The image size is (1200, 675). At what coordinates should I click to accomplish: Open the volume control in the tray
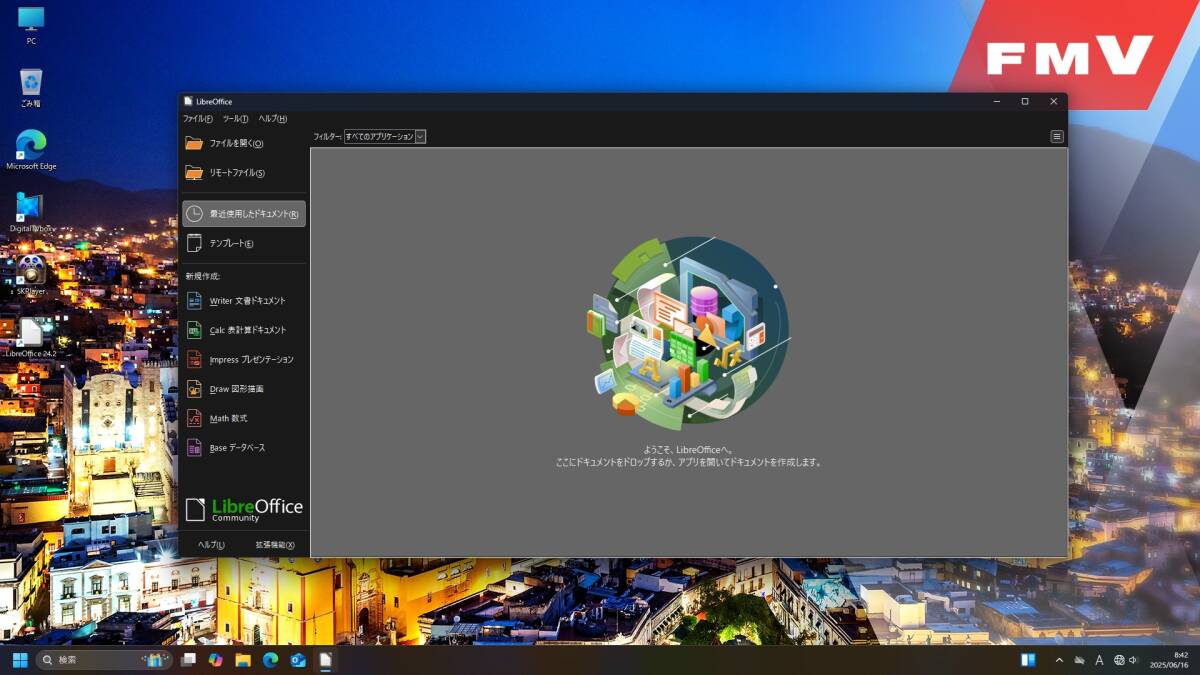pyautogui.click(x=1133, y=660)
